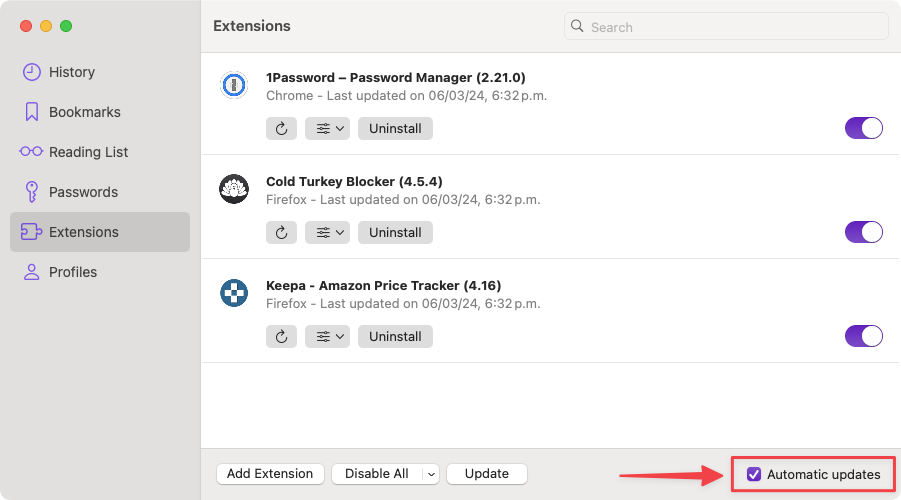Image resolution: width=901 pixels, height=500 pixels.
Task: Open Profiles in the sidebar
Action: [100, 272]
